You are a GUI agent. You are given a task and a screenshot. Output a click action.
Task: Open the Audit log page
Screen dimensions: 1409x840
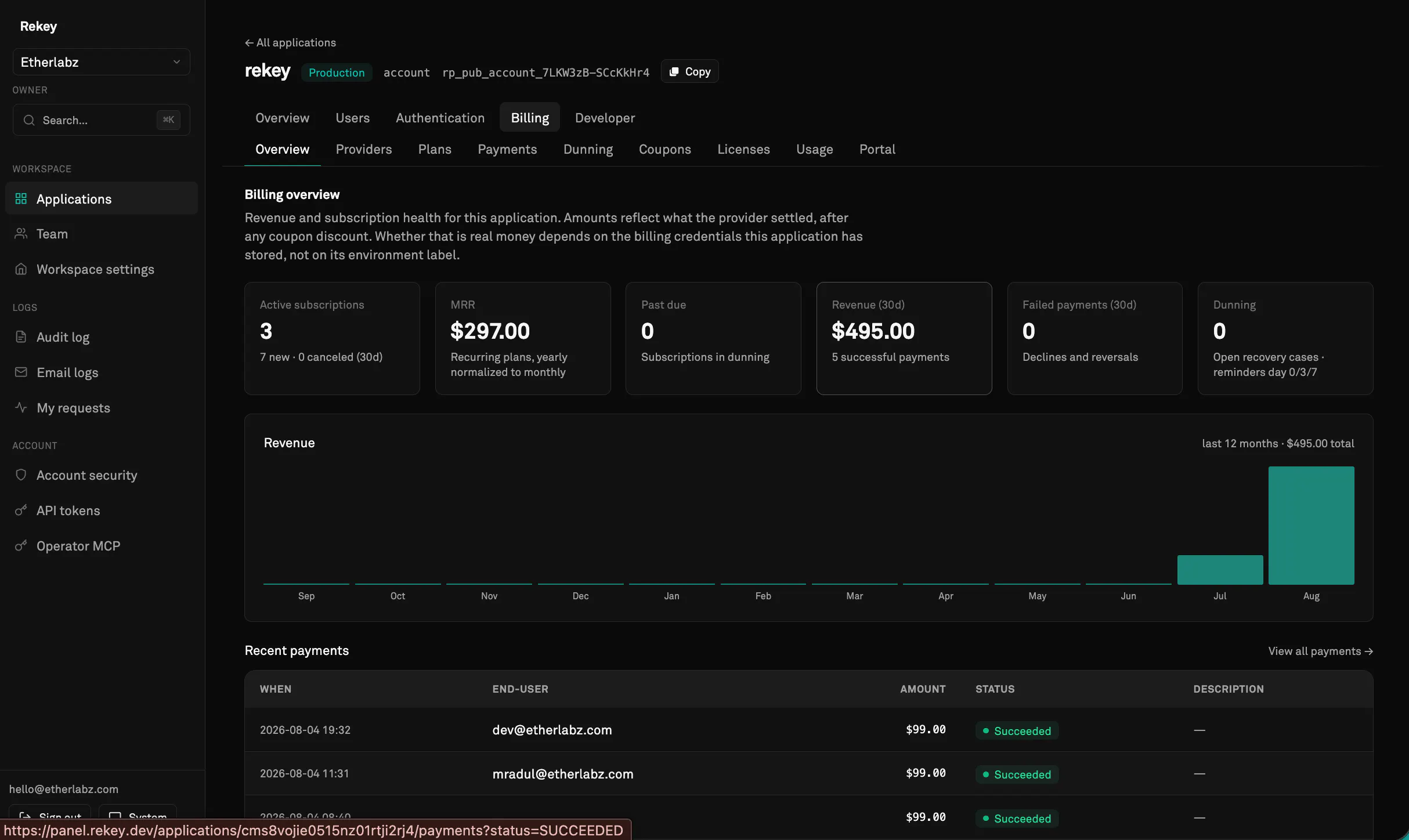click(102, 336)
